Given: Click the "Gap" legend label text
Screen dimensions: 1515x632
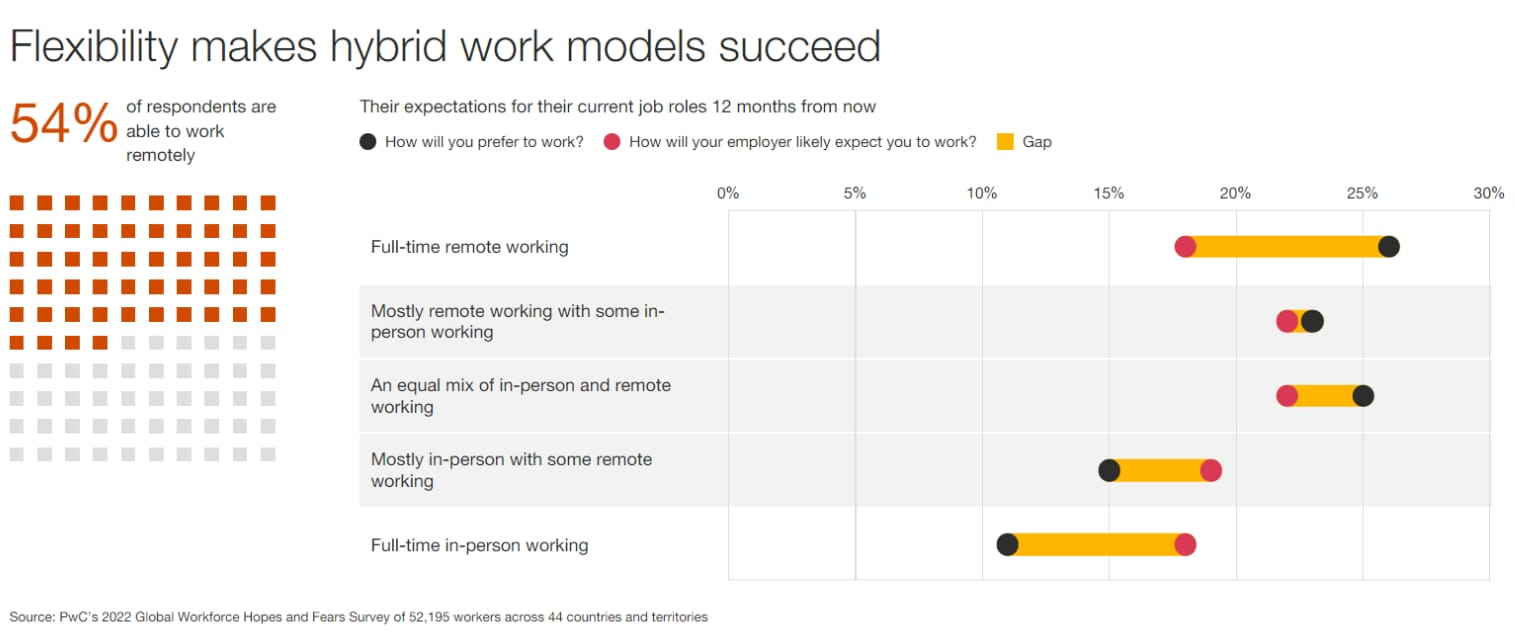Looking at the screenshot, I should point(1037,142).
